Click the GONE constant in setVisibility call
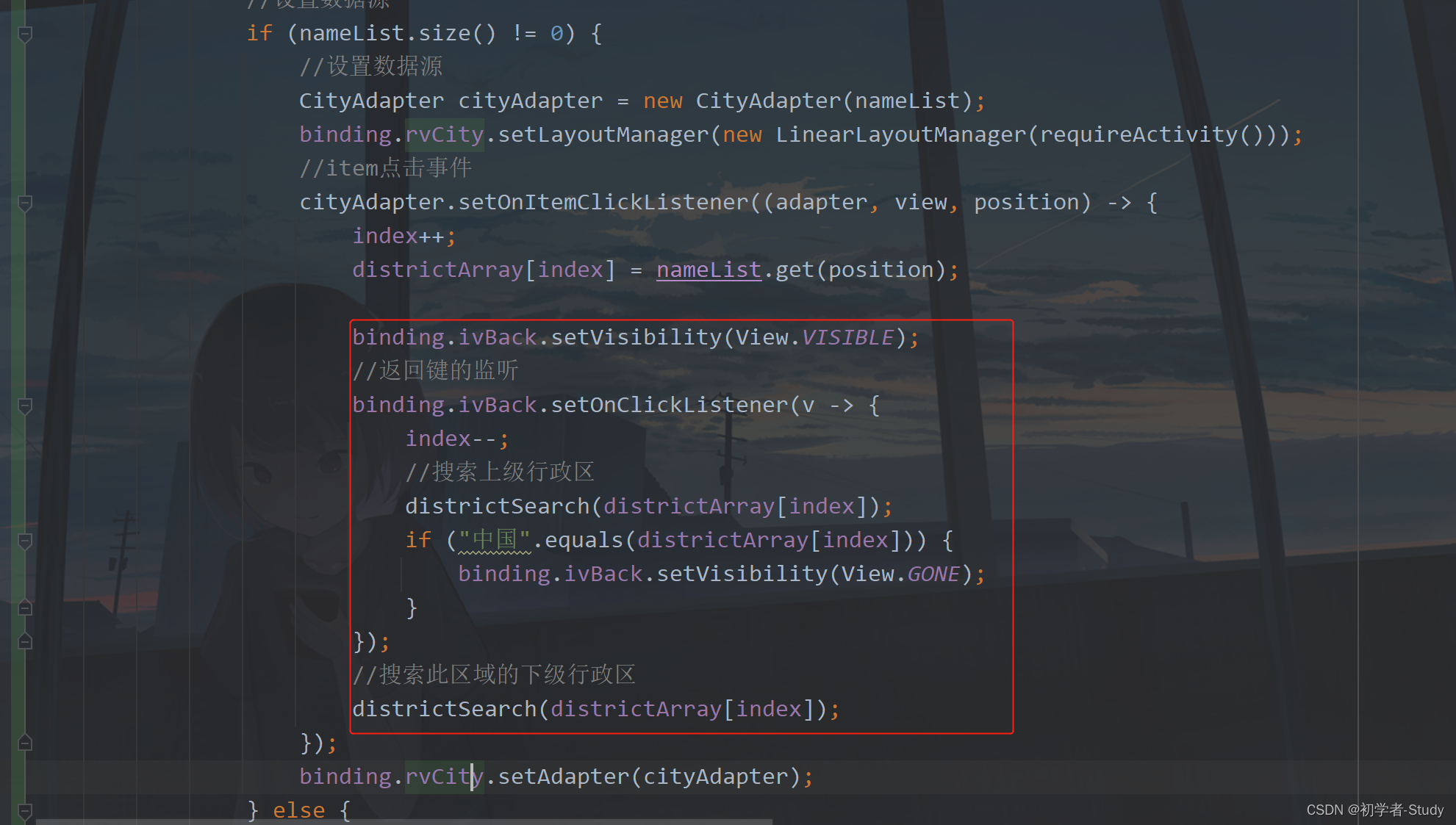The width and height of the screenshot is (1456, 825). click(933, 574)
